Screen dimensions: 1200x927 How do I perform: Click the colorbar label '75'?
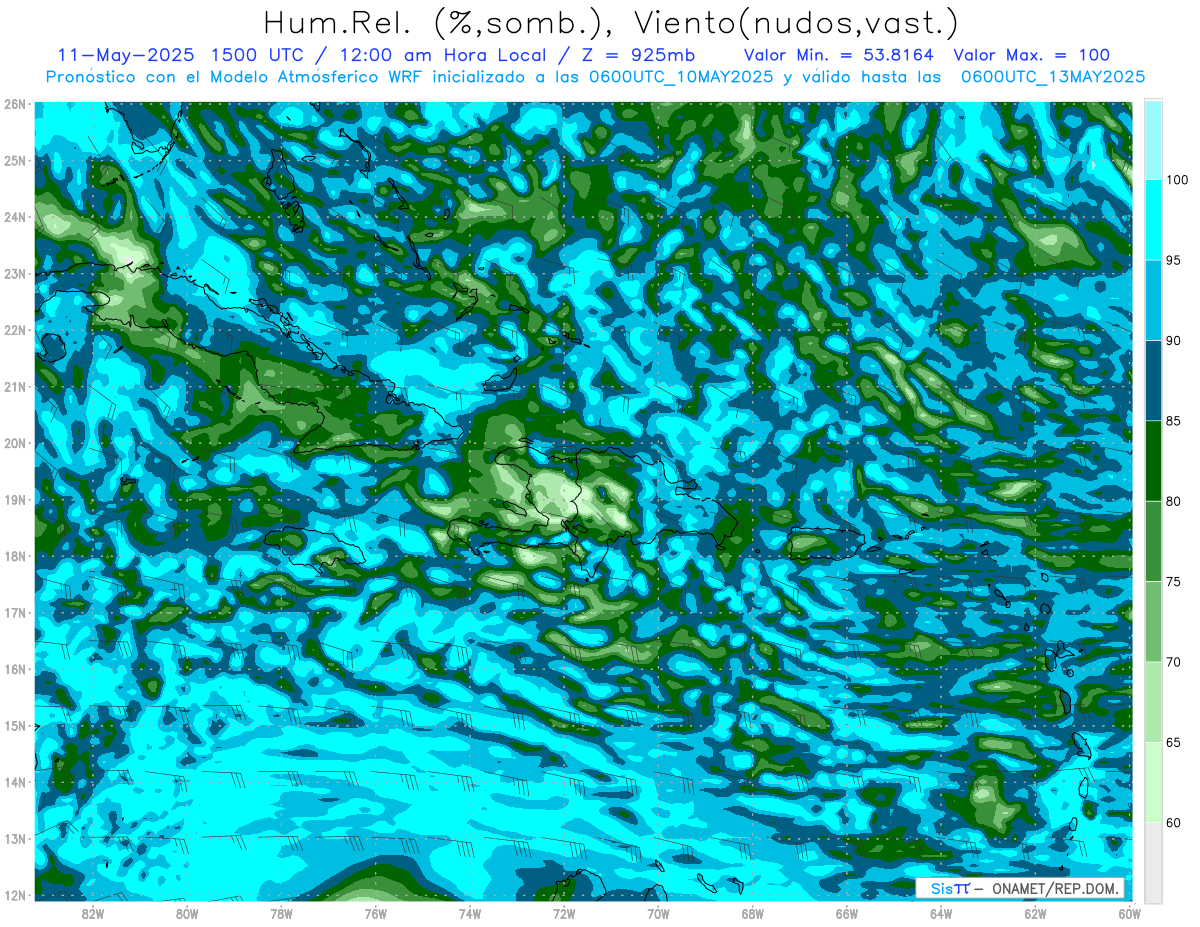tap(1174, 581)
